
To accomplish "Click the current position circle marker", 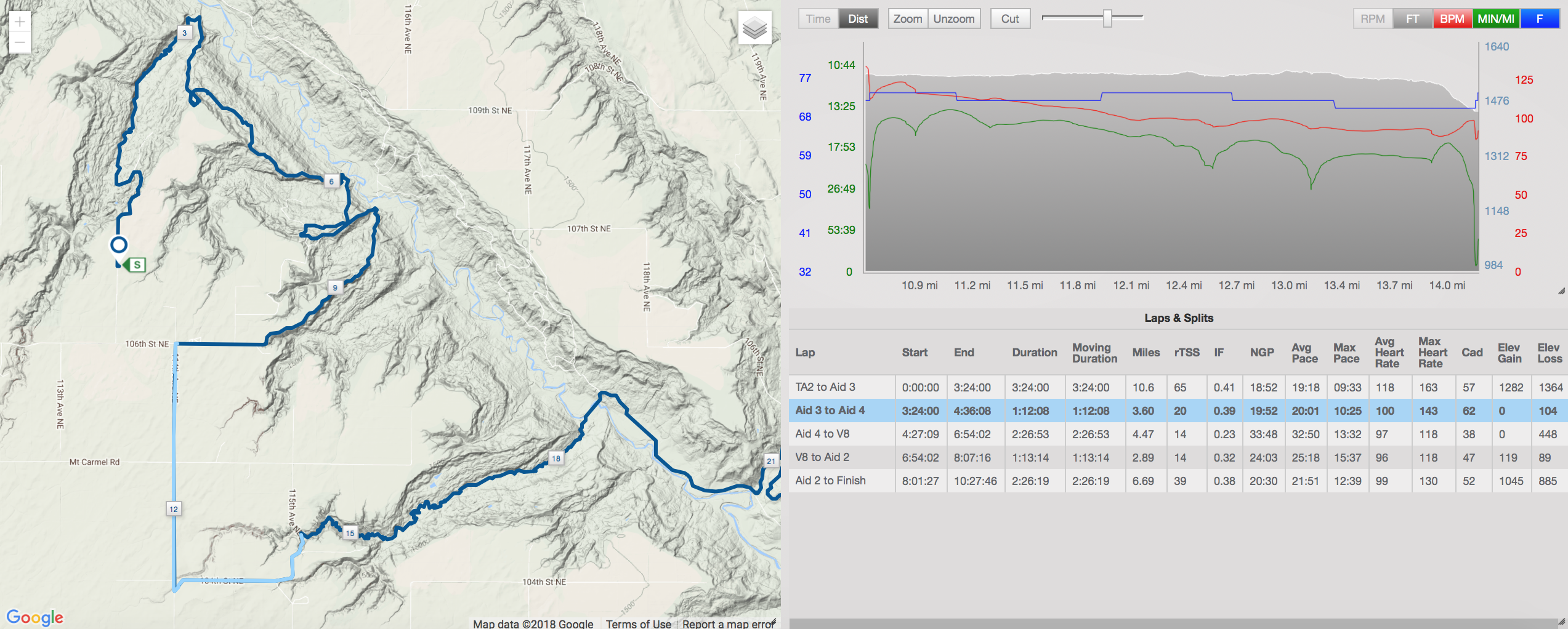I will pyautogui.click(x=119, y=245).
